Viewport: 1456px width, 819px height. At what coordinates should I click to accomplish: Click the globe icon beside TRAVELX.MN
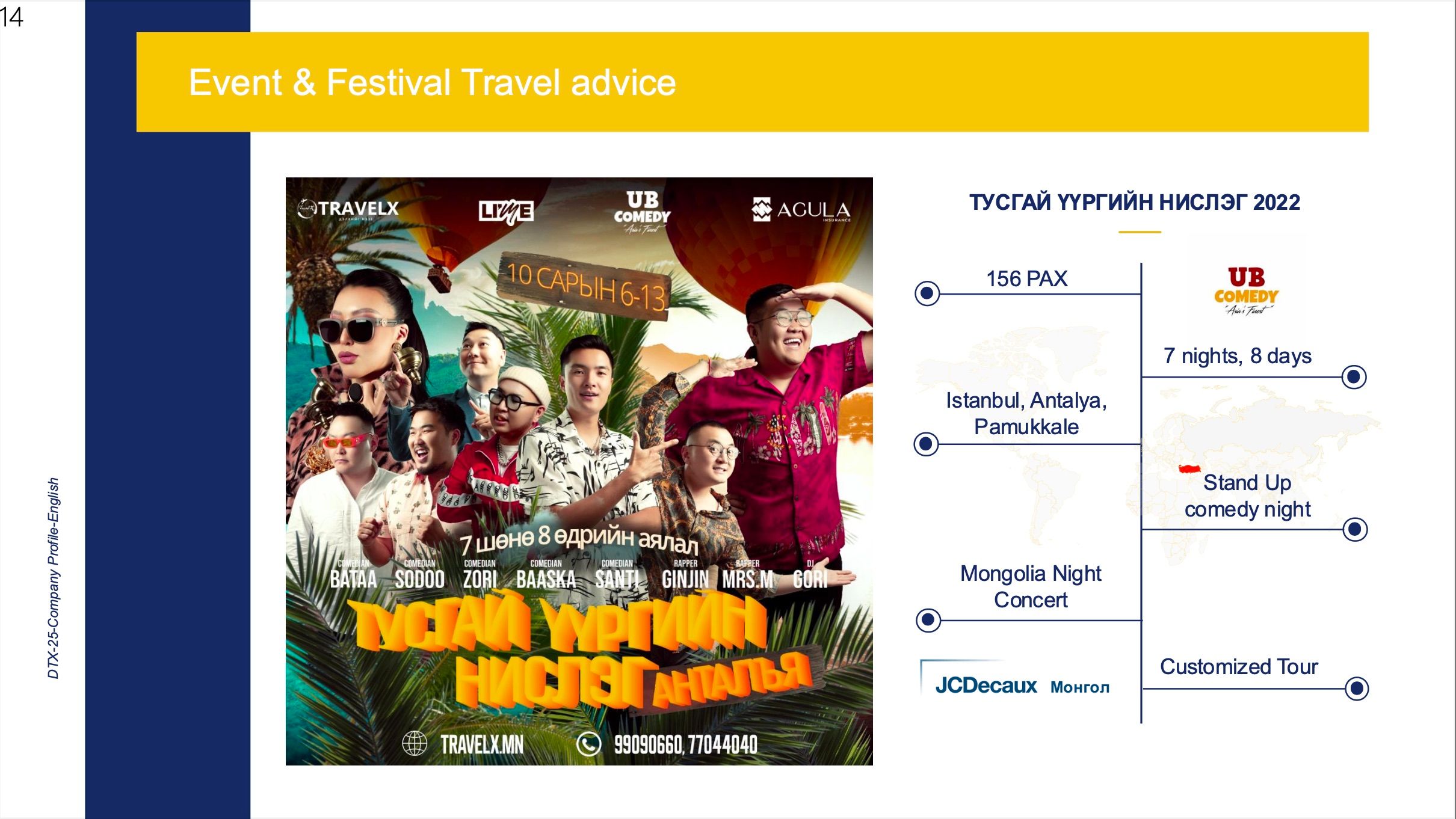[x=415, y=743]
